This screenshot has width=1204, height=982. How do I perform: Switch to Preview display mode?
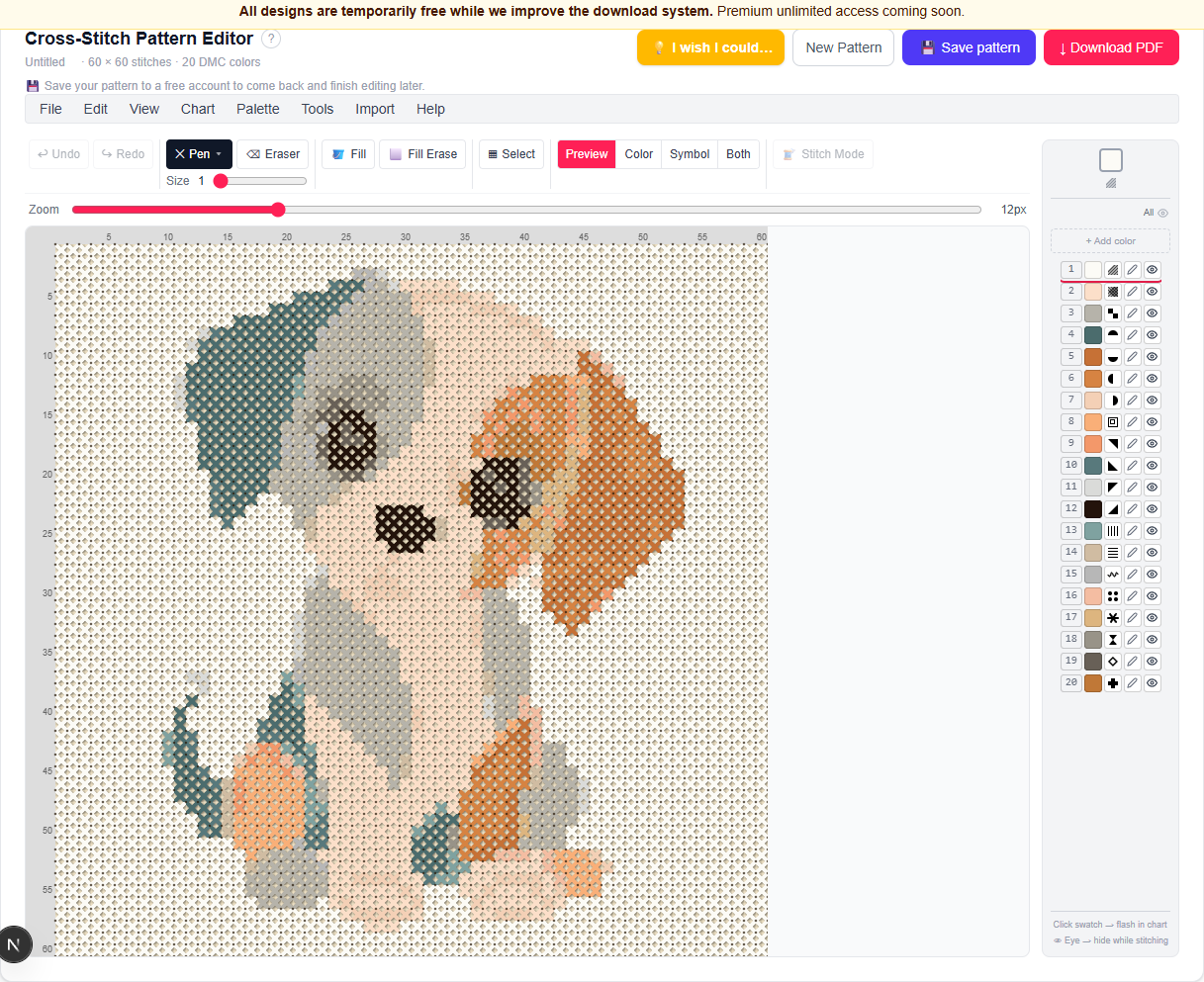(x=587, y=154)
